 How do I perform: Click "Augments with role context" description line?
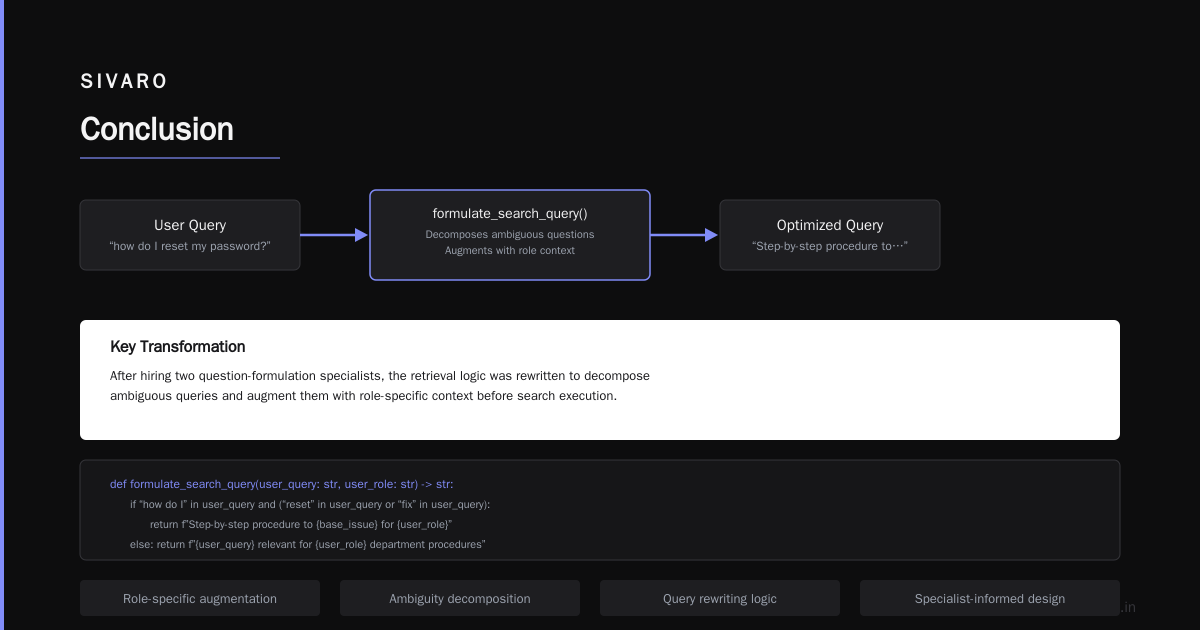pyautogui.click(x=510, y=251)
